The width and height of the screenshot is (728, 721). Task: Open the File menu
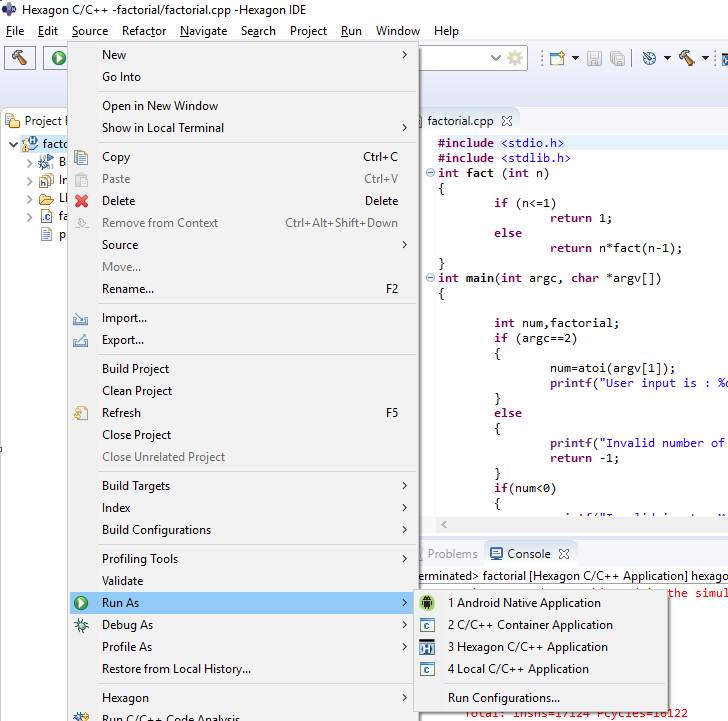pos(15,31)
